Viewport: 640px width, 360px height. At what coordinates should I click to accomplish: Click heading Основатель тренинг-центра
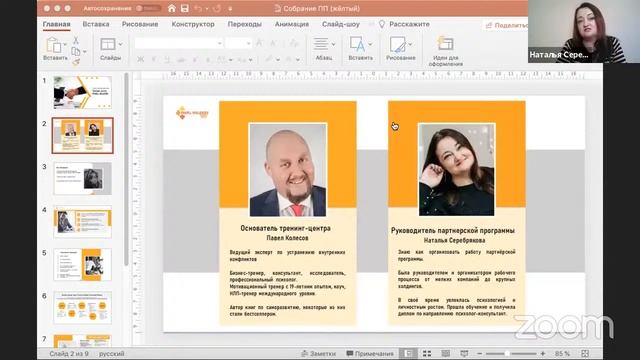pyautogui.click(x=285, y=228)
